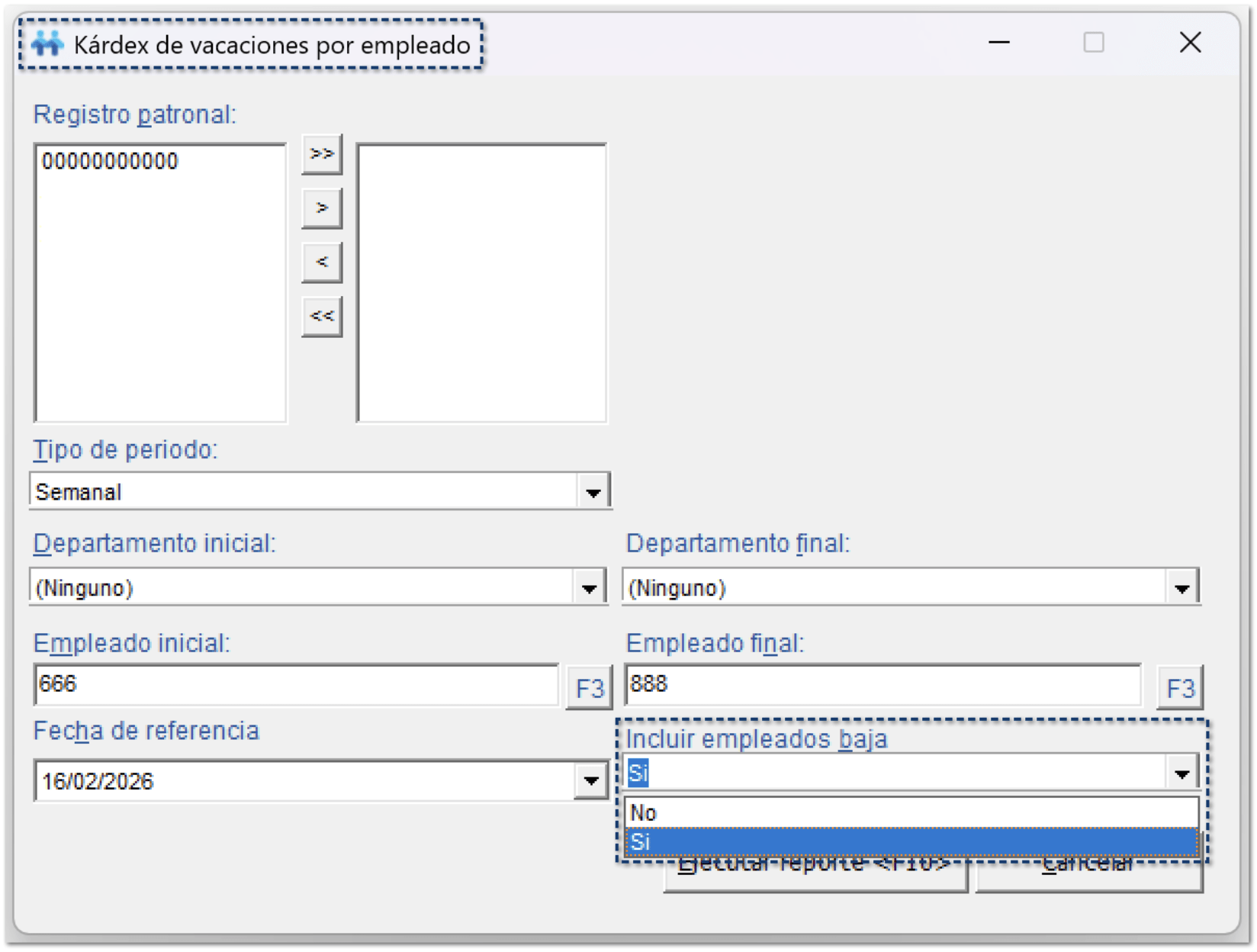Click the single > move right button

322,208
